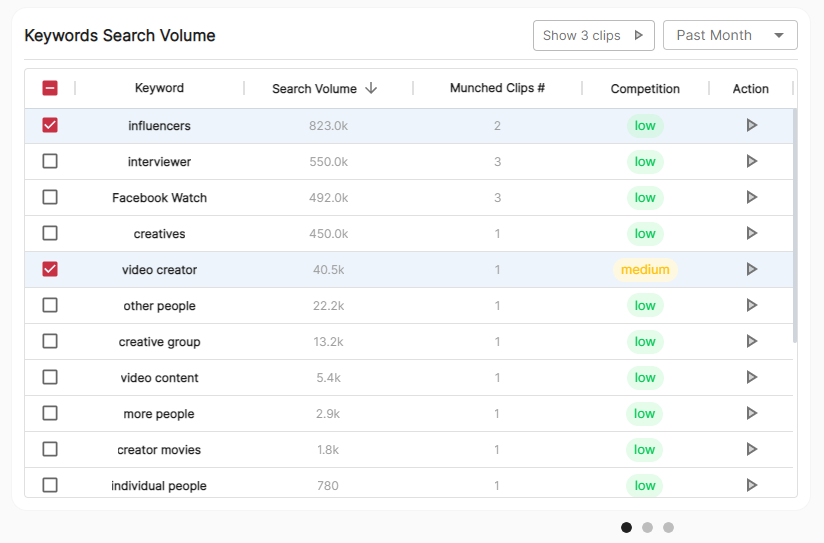The image size is (824, 543).
Task: Uncheck the influencers row checkbox
Action: point(50,125)
